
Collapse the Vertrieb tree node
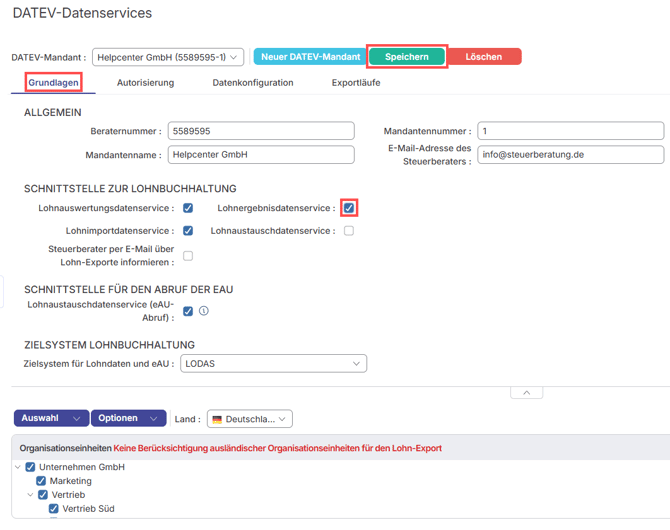pos(30,495)
